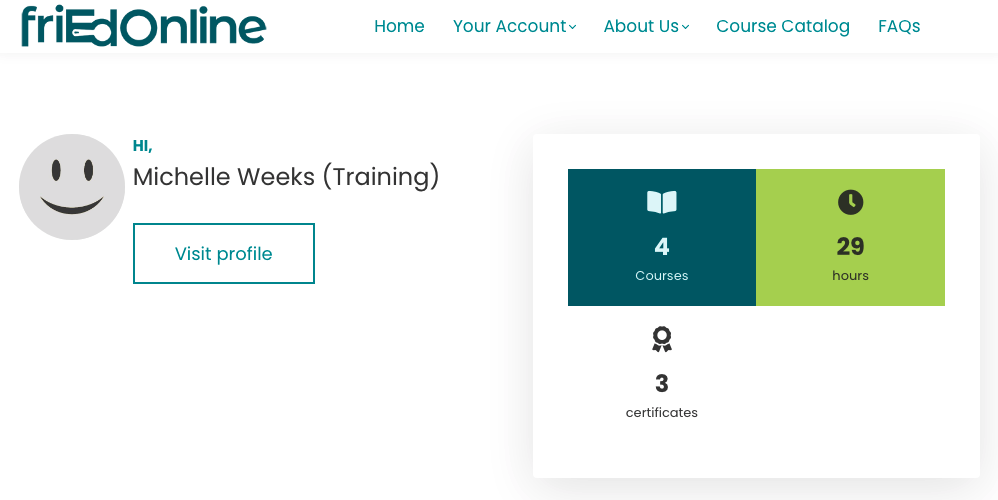This screenshot has height=500, width=998.
Task: Expand the About Us menu
Action: 646,26
